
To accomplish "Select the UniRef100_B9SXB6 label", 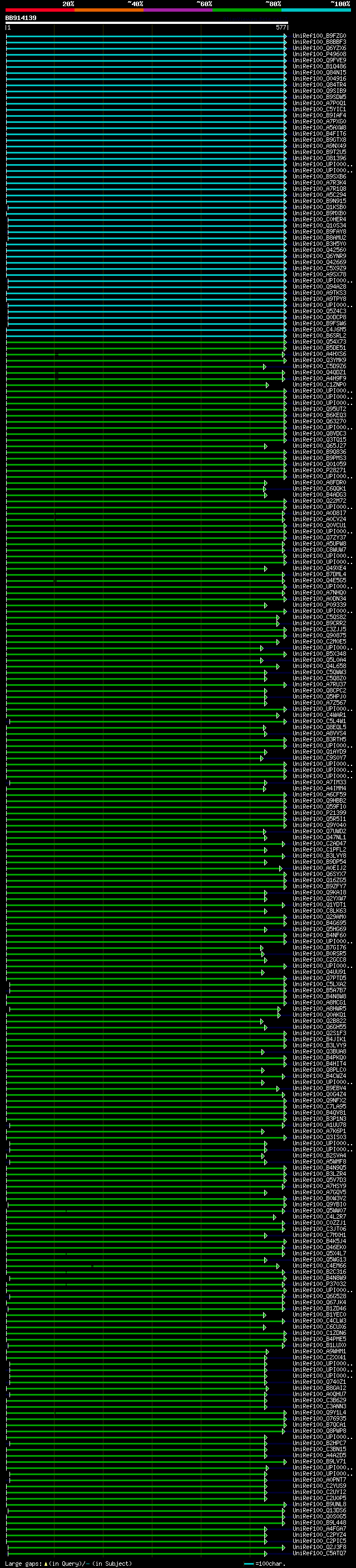I will [319, 176].
